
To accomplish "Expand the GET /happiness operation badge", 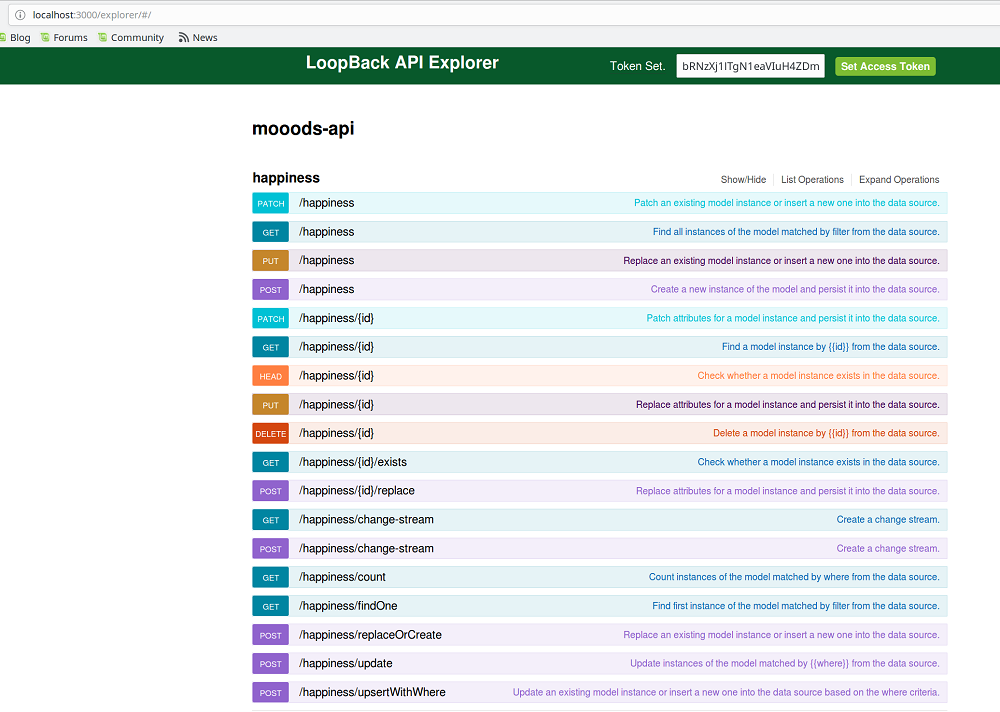I will [x=270, y=232].
